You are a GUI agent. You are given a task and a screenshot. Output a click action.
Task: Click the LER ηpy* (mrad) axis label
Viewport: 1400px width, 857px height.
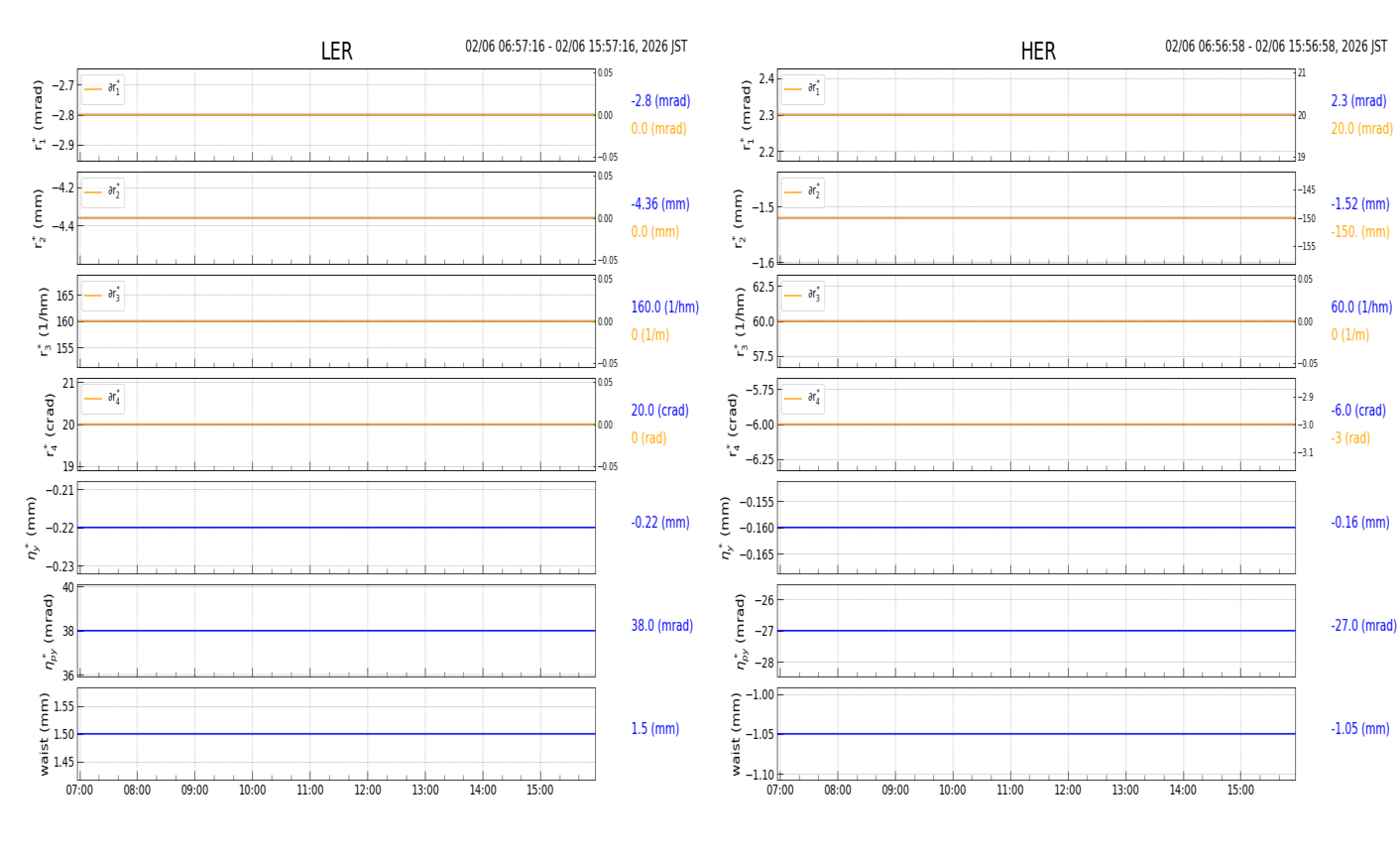click(49, 631)
